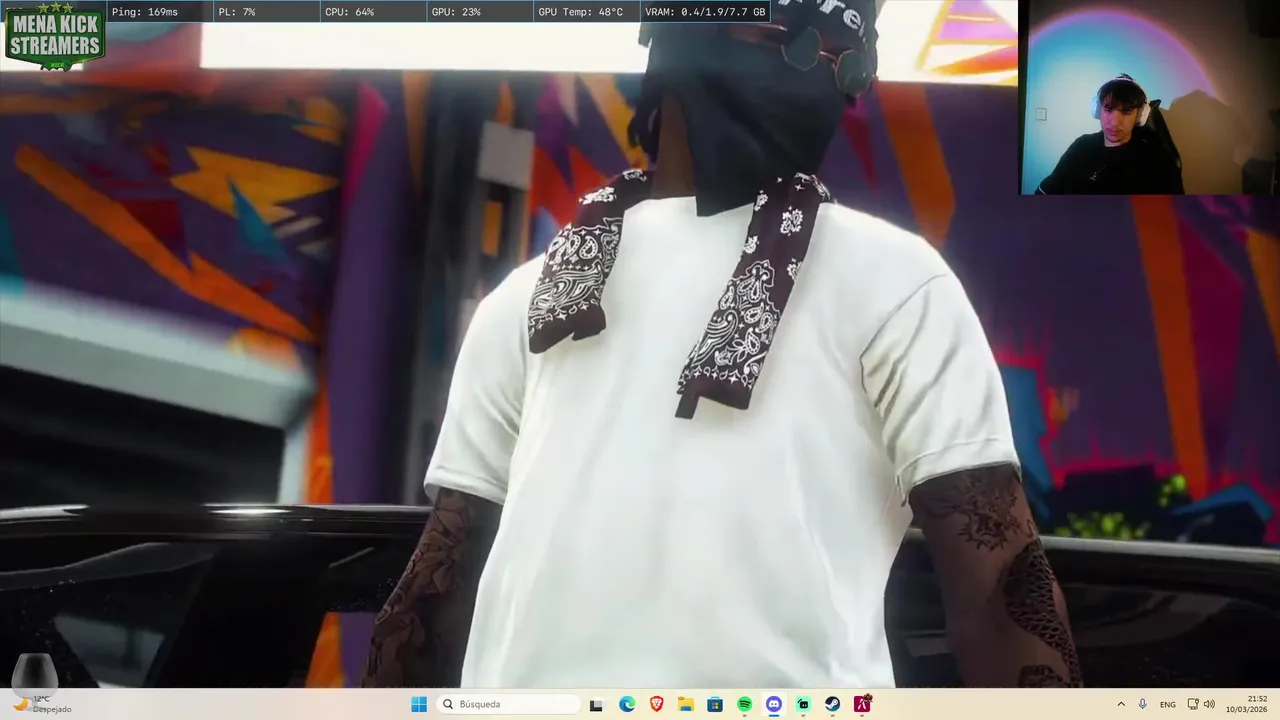
Task: Switch to Steam in the taskbar
Action: click(833, 704)
